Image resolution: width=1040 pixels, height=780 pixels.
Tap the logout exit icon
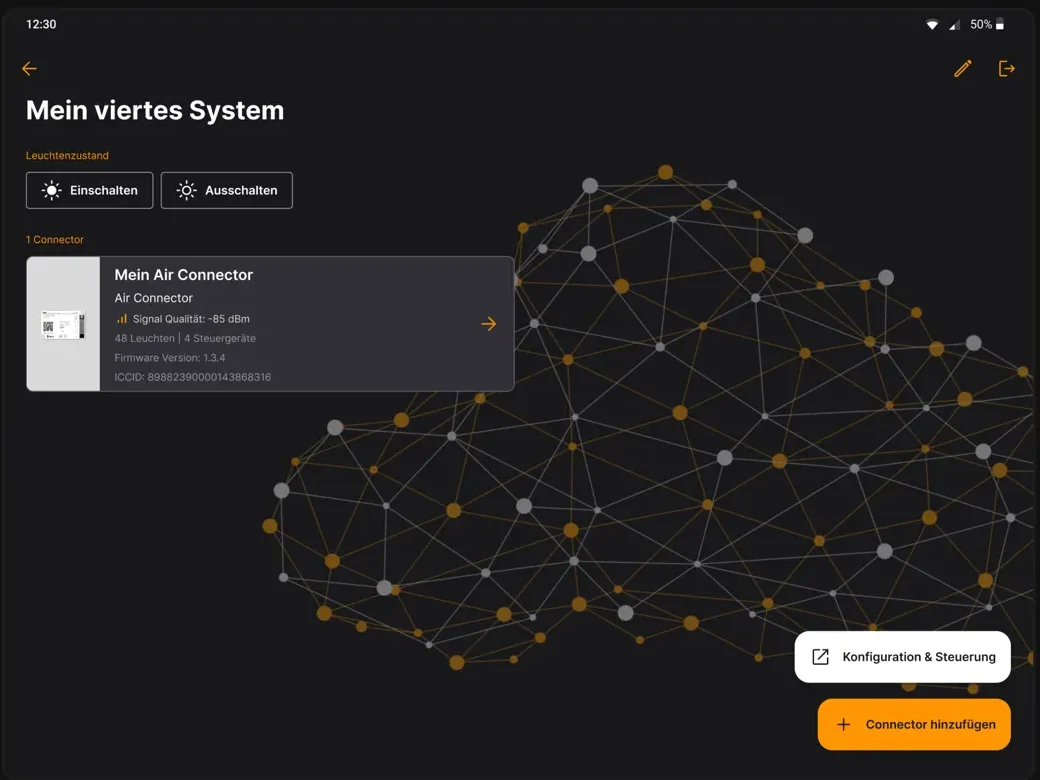(1006, 68)
